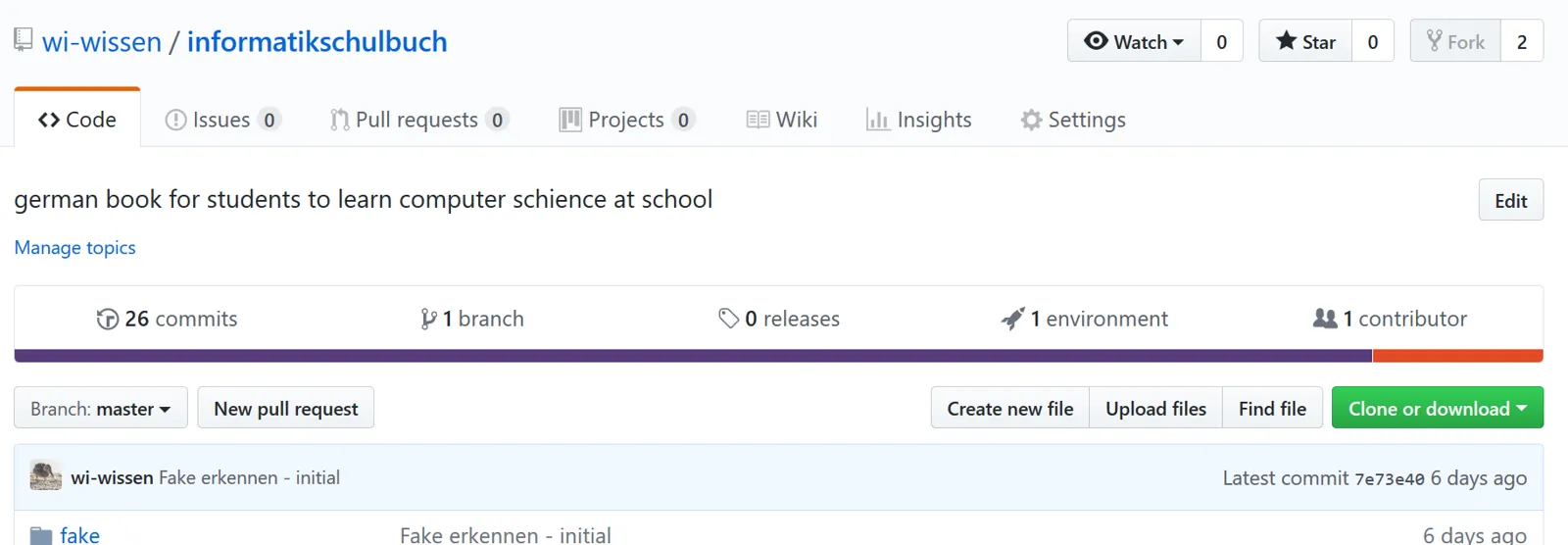Image resolution: width=1568 pixels, height=545 pixels.
Task: Click the wi-wissen avatar in latest commit
Action: (x=46, y=476)
